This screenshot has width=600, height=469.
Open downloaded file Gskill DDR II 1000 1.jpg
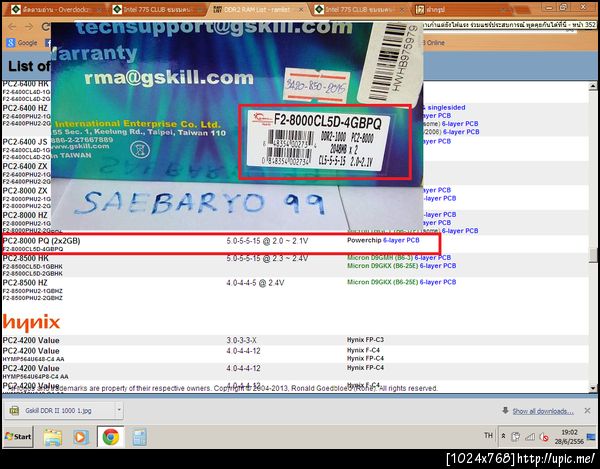click(x=58, y=410)
